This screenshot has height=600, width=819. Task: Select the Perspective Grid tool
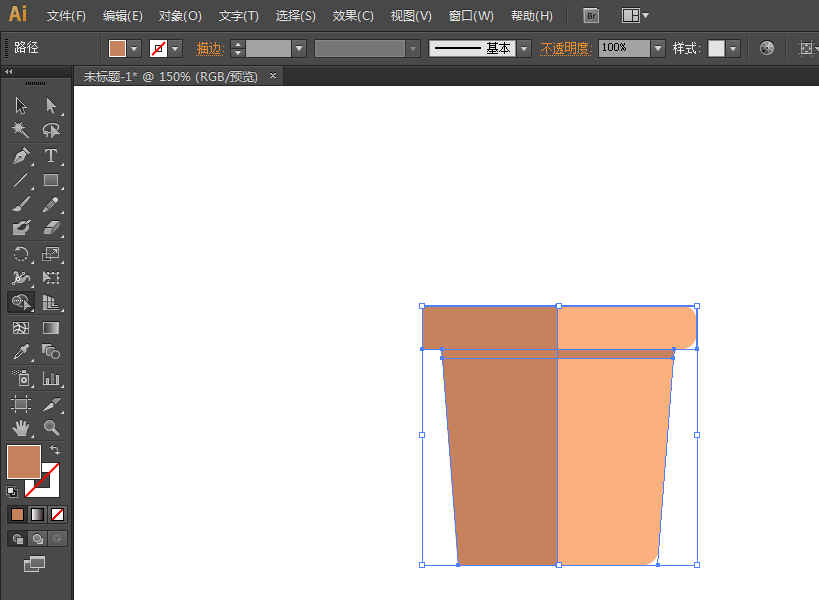click(x=51, y=302)
